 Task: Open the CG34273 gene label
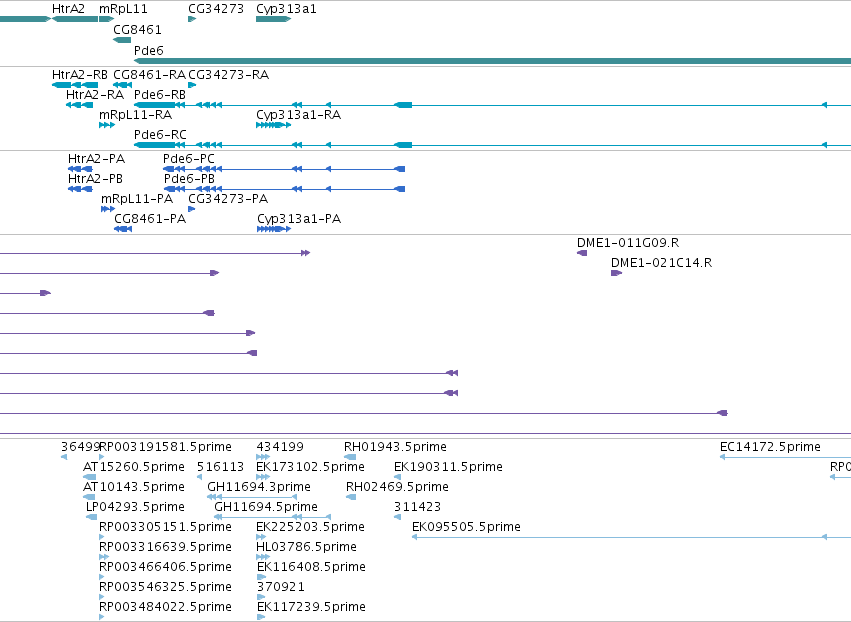click(x=216, y=9)
